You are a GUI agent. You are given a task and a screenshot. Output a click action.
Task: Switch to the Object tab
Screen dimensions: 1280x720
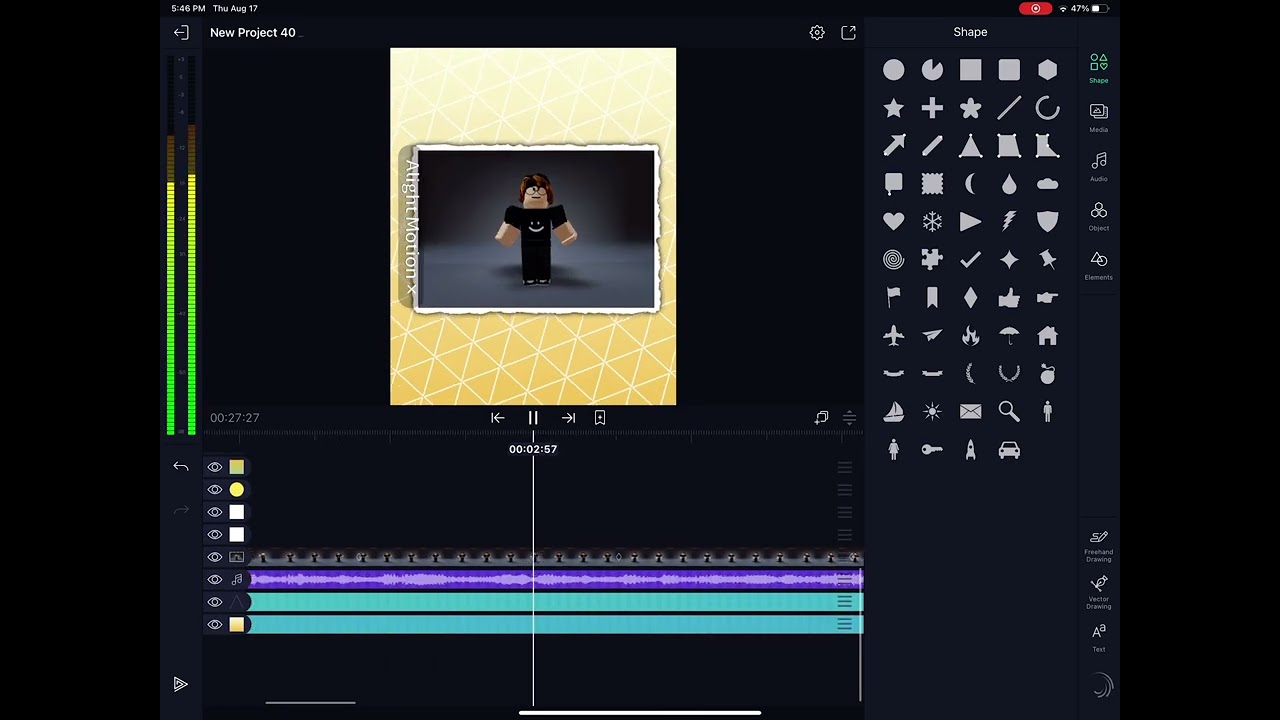tap(1098, 216)
